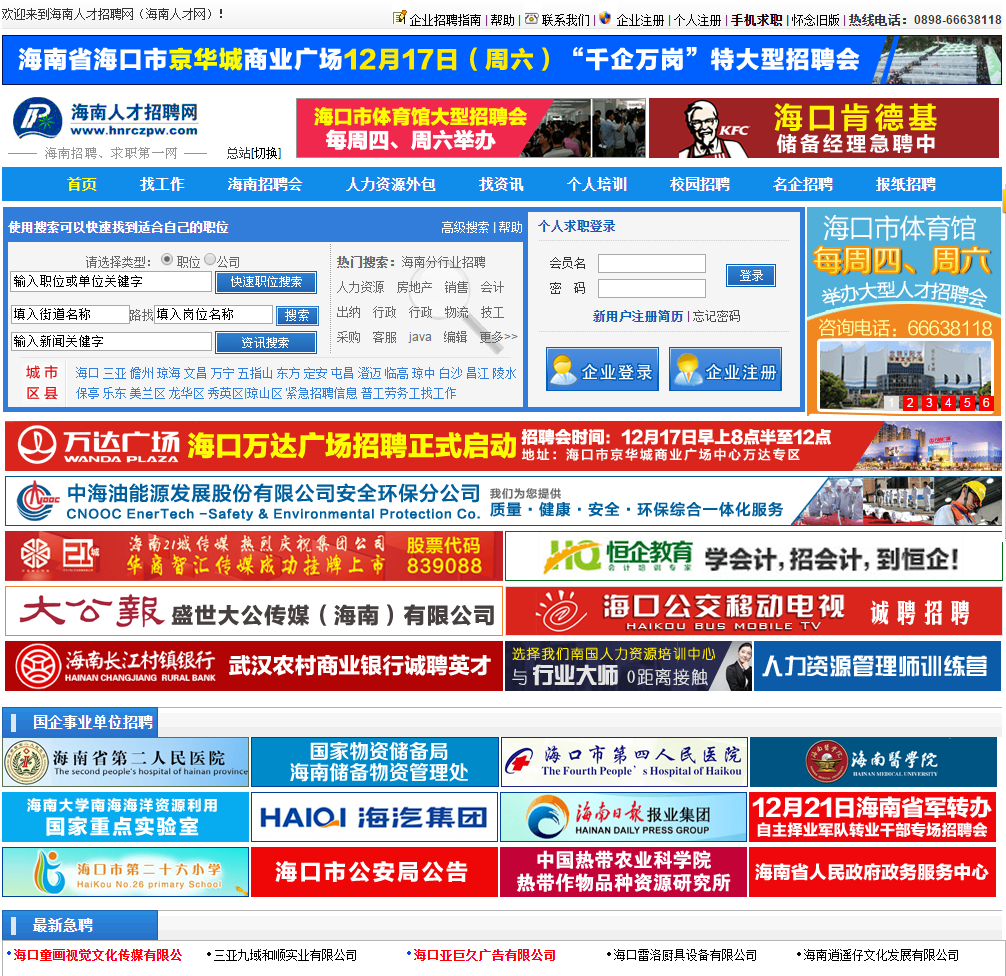Open the 海口市公安局公告 banner
1006x976 pixels.
tap(374, 872)
